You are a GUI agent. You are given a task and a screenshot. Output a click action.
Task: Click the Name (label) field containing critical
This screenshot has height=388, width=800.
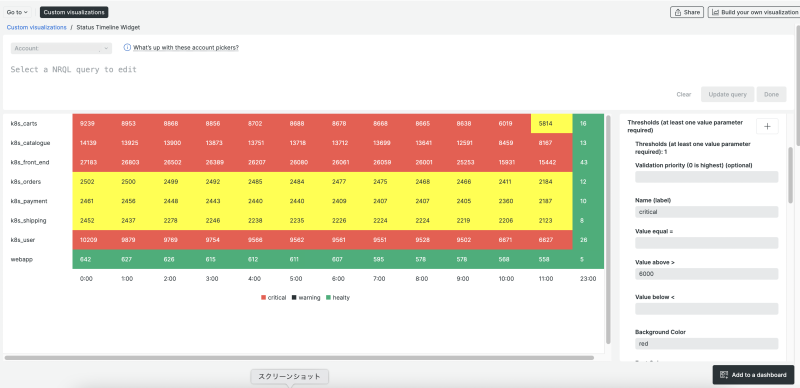coord(707,212)
